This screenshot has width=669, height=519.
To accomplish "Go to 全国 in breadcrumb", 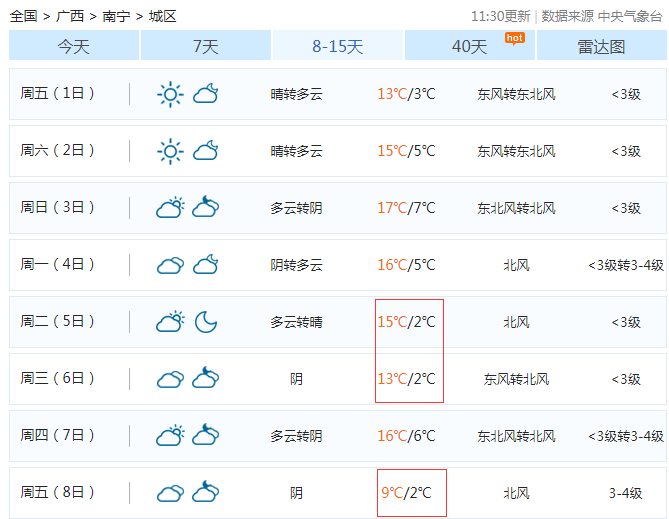I will [24, 16].
